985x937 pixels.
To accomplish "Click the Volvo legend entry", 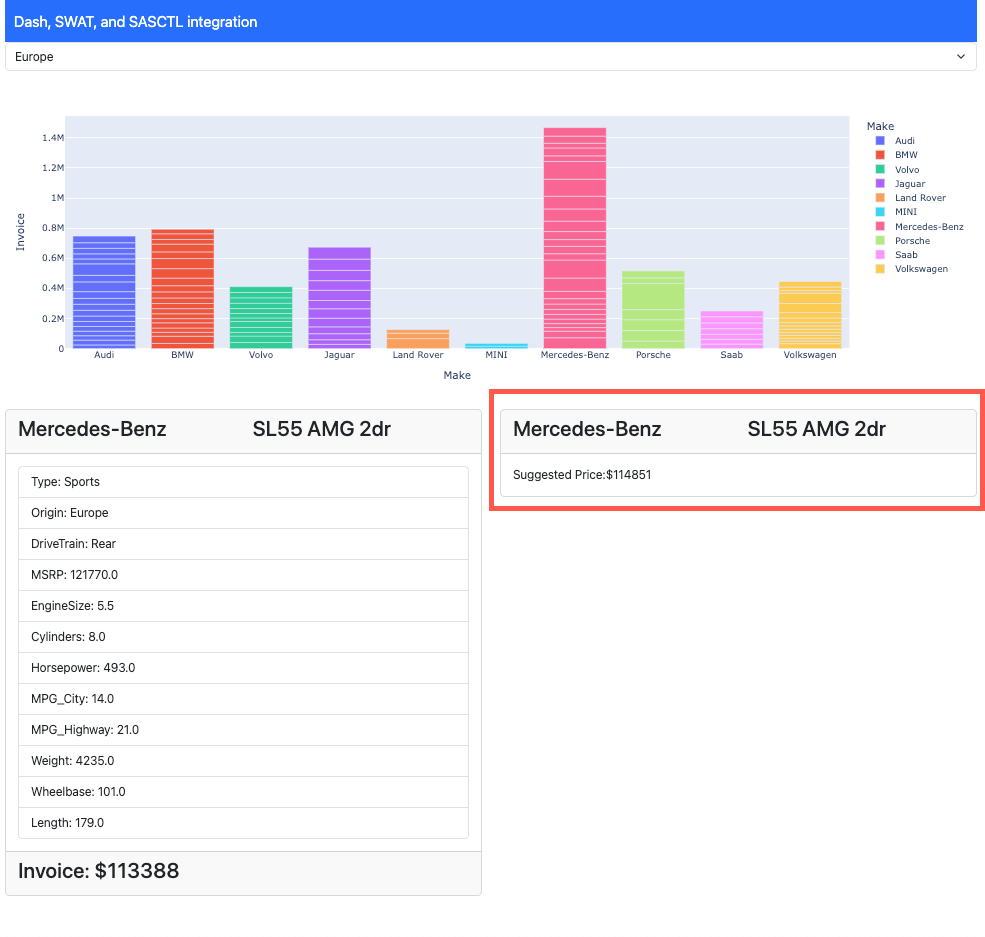I will [878, 169].
